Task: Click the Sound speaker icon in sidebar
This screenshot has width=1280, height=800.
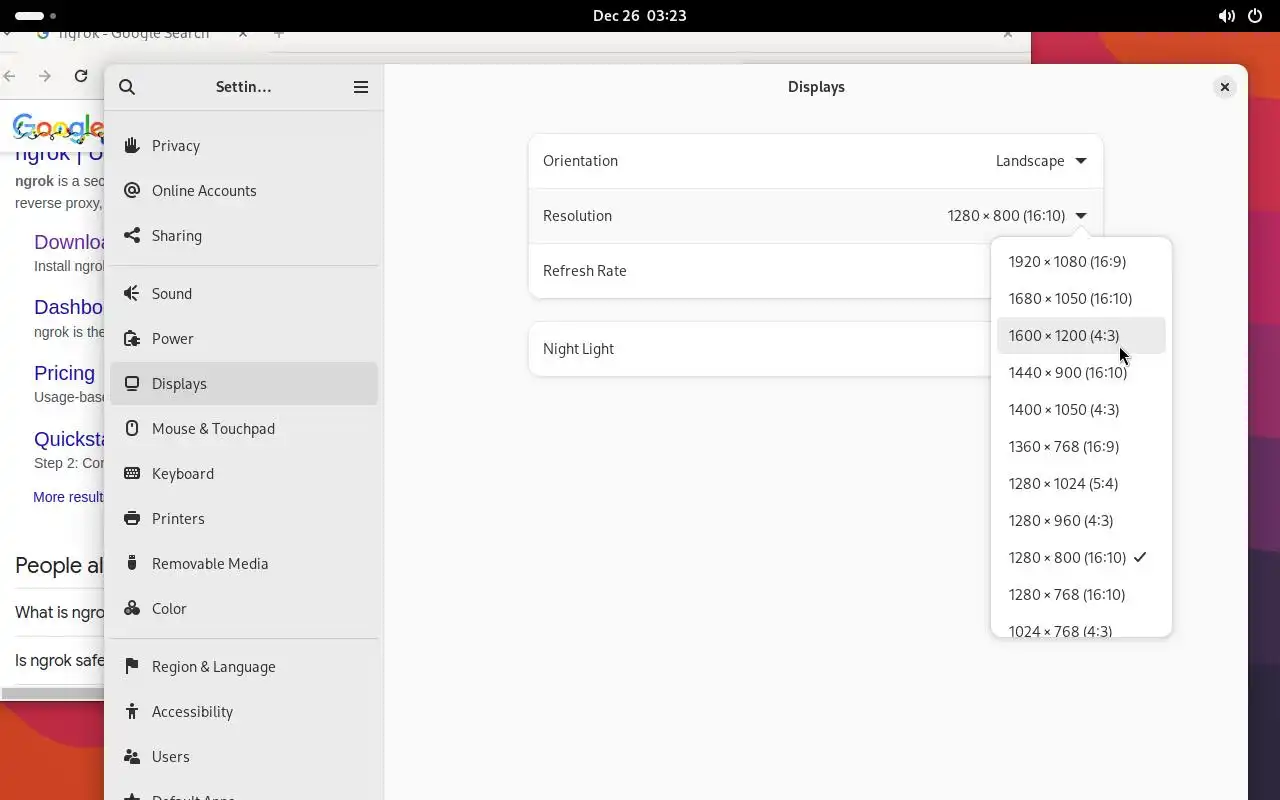Action: point(131,294)
